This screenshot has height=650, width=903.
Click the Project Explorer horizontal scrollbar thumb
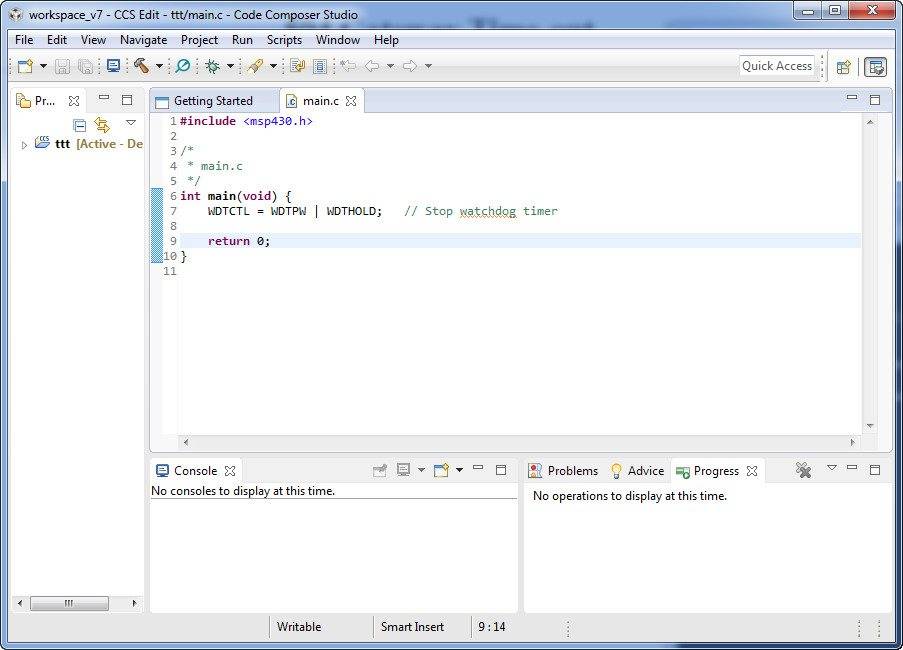69,603
